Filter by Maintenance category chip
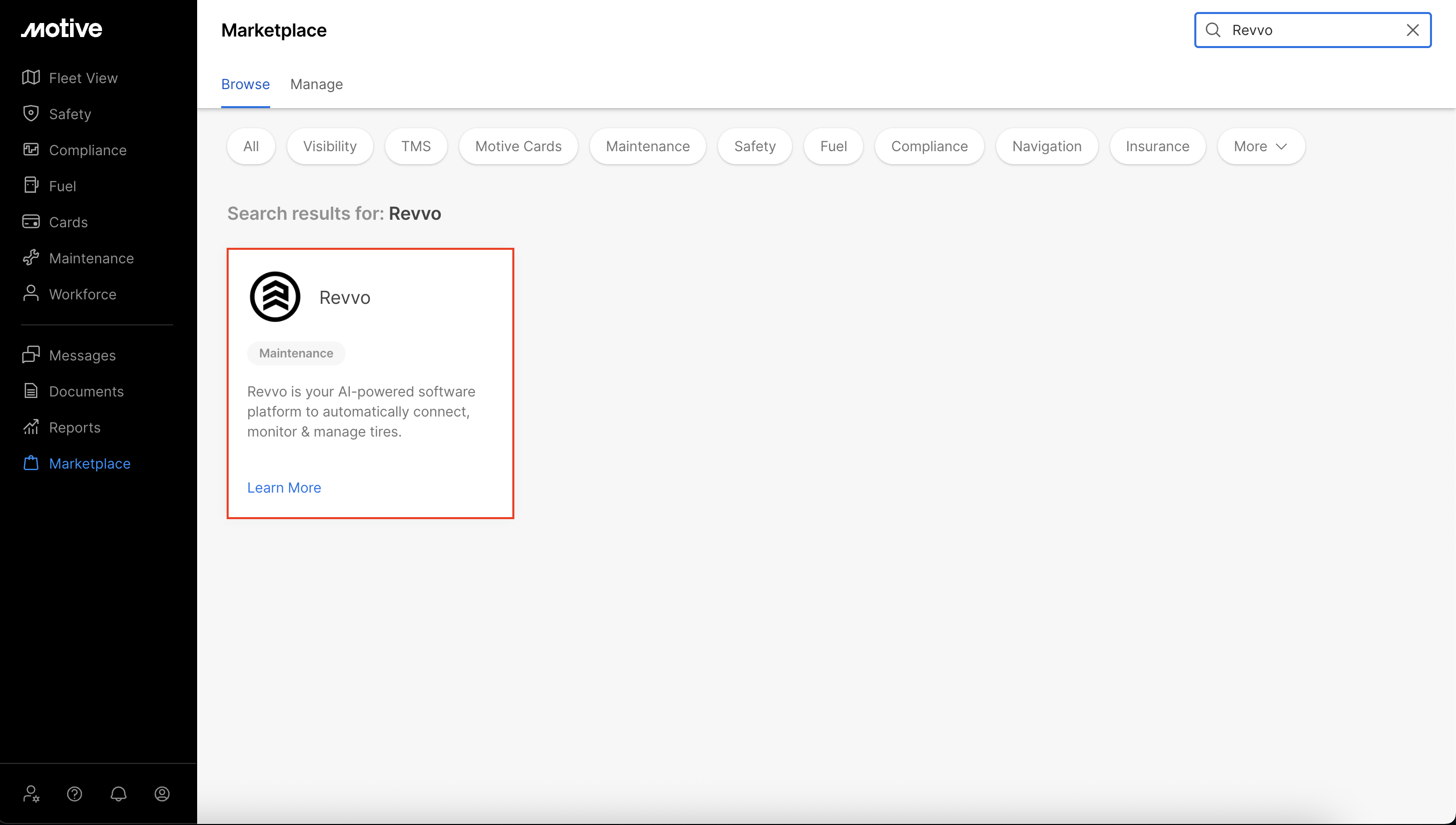 [x=648, y=146]
